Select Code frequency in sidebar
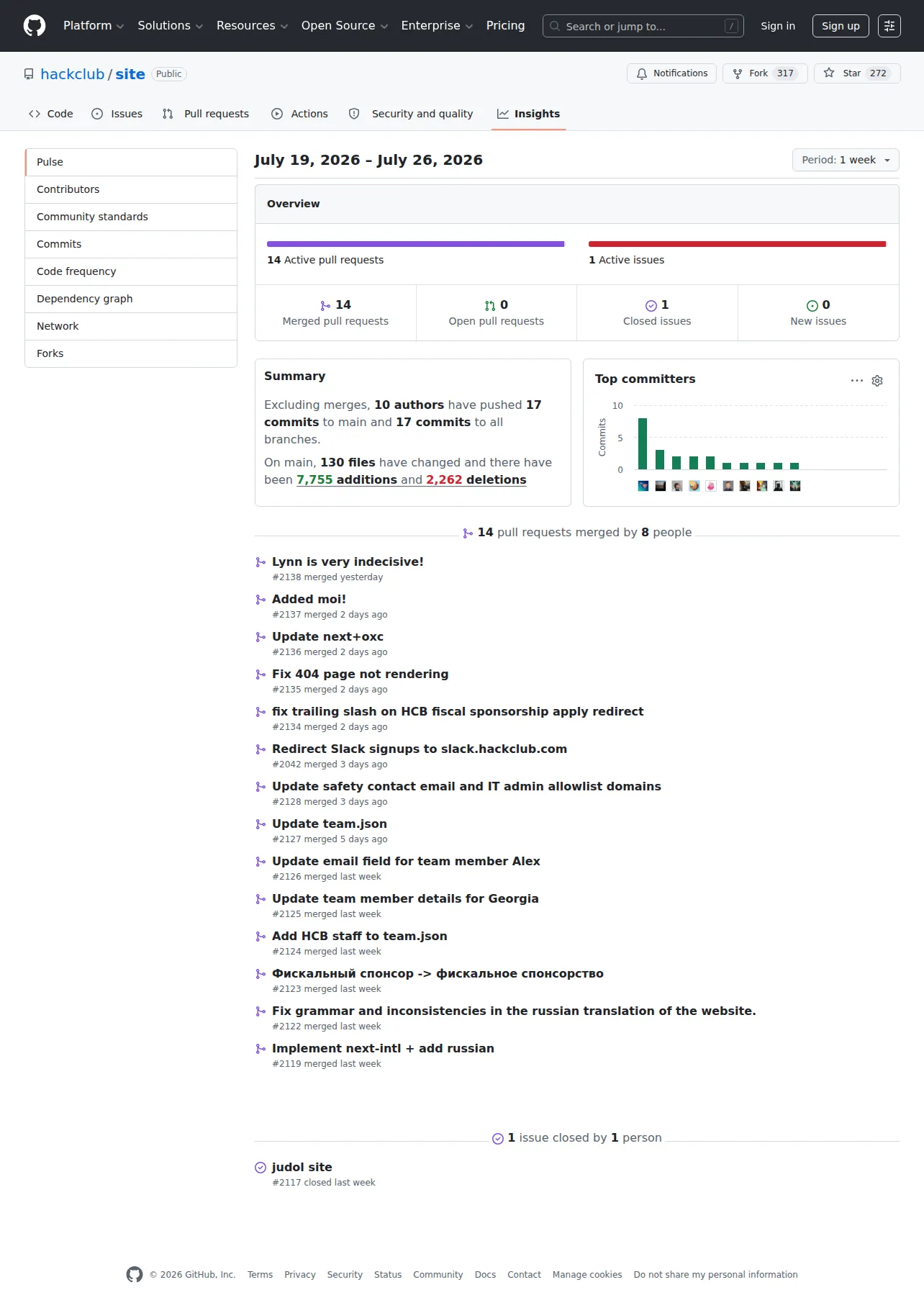924x1313 pixels. pos(131,271)
